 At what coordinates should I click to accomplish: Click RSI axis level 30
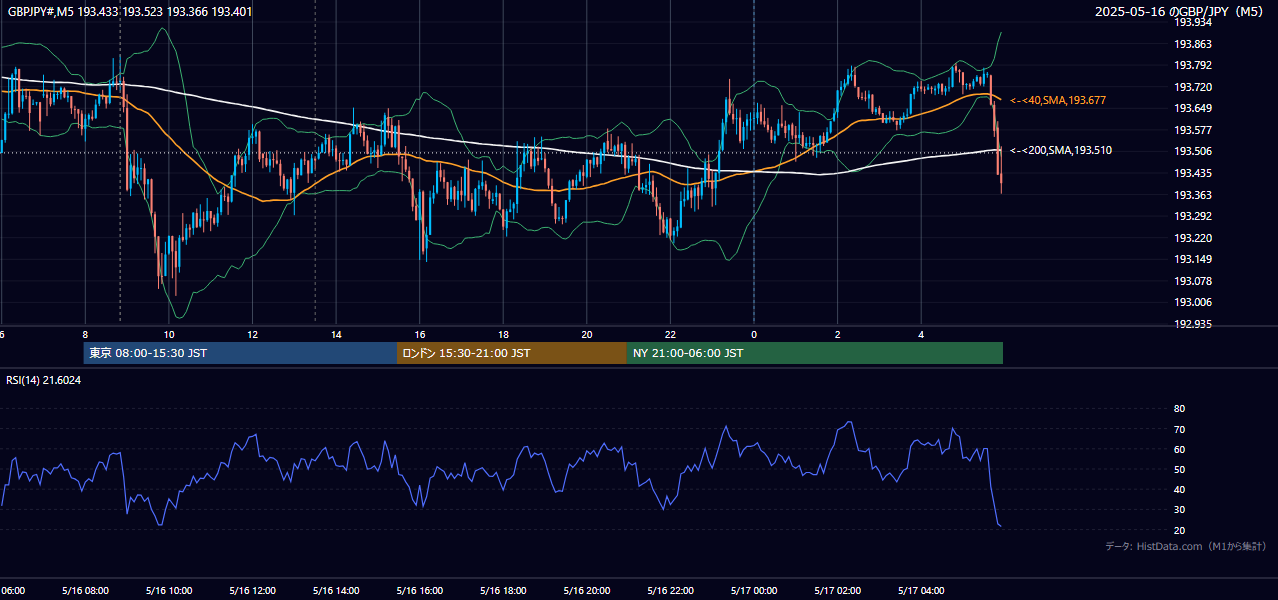tap(1179, 509)
